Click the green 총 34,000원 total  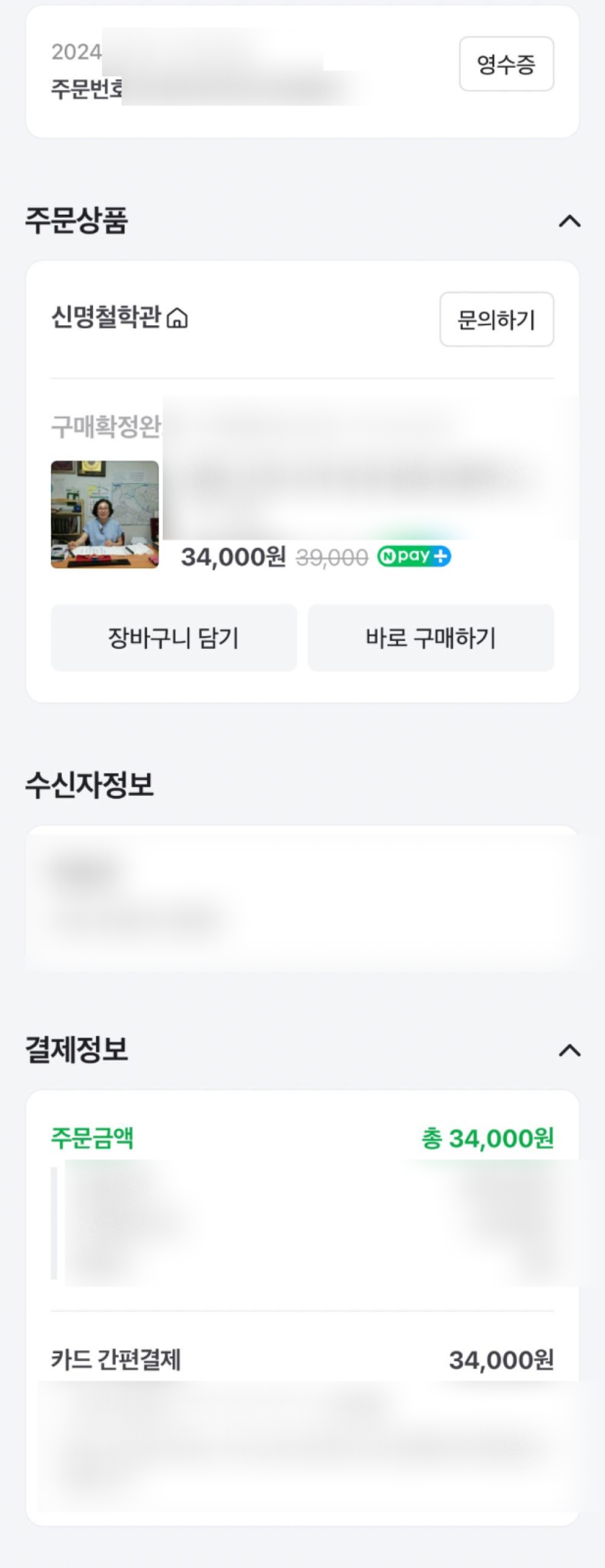point(488,1138)
